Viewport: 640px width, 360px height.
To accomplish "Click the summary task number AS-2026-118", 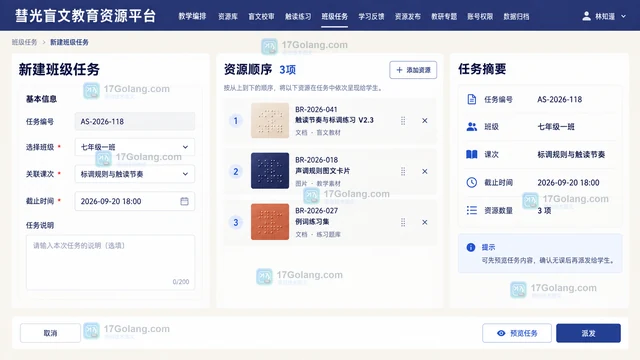I will point(560,99).
